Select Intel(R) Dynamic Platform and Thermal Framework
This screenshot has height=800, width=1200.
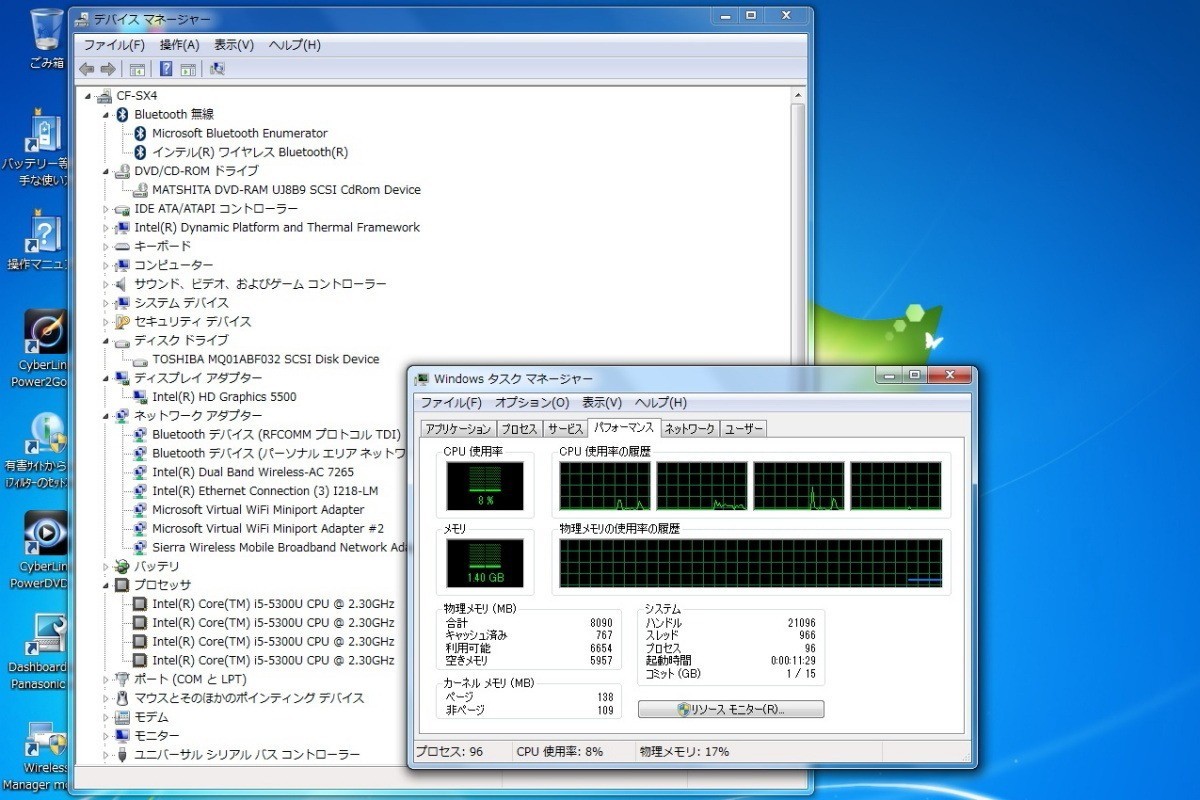[x=277, y=228]
